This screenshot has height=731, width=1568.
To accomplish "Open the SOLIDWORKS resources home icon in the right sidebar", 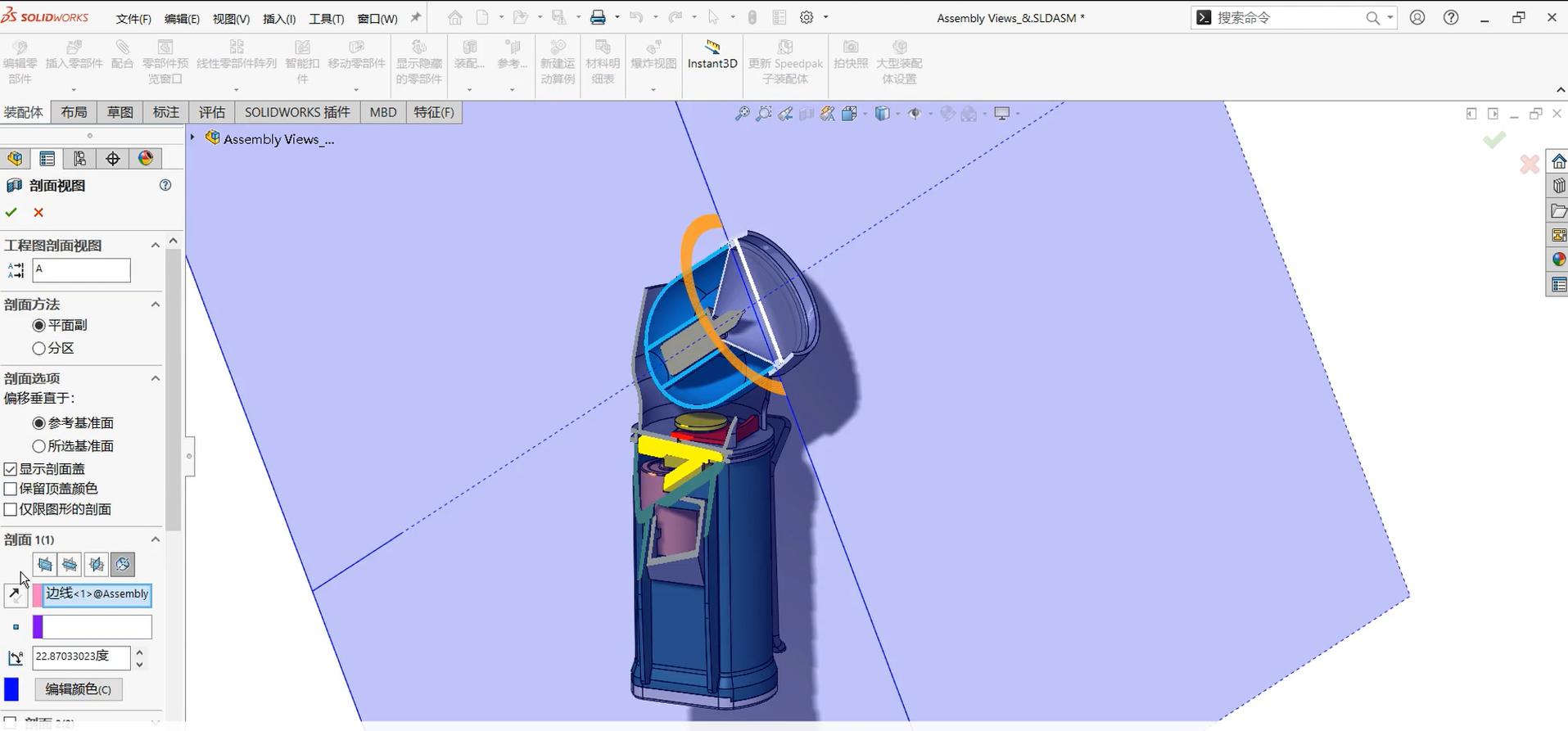I will (1558, 161).
